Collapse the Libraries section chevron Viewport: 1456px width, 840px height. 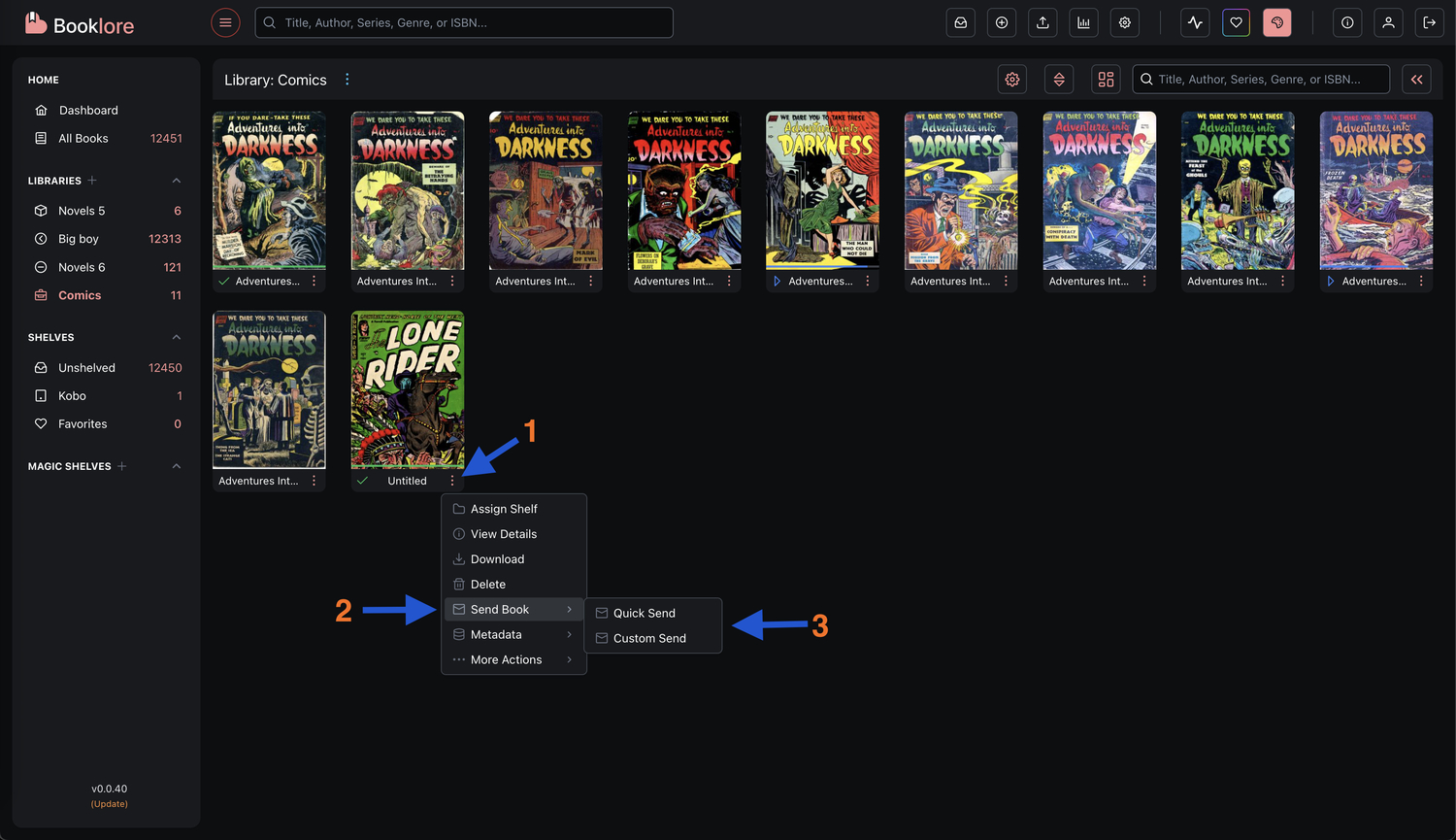click(177, 181)
